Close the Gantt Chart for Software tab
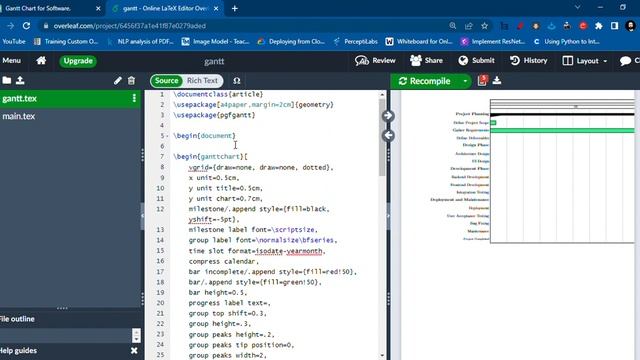This screenshot has width=640, height=360. point(98,8)
